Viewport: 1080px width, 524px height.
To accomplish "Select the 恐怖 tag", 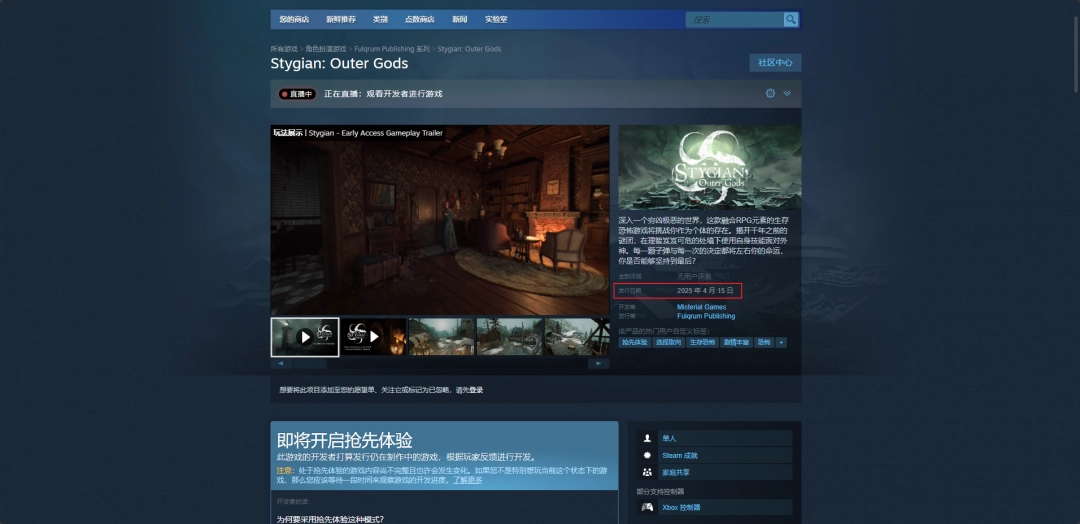I will [x=764, y=342].
